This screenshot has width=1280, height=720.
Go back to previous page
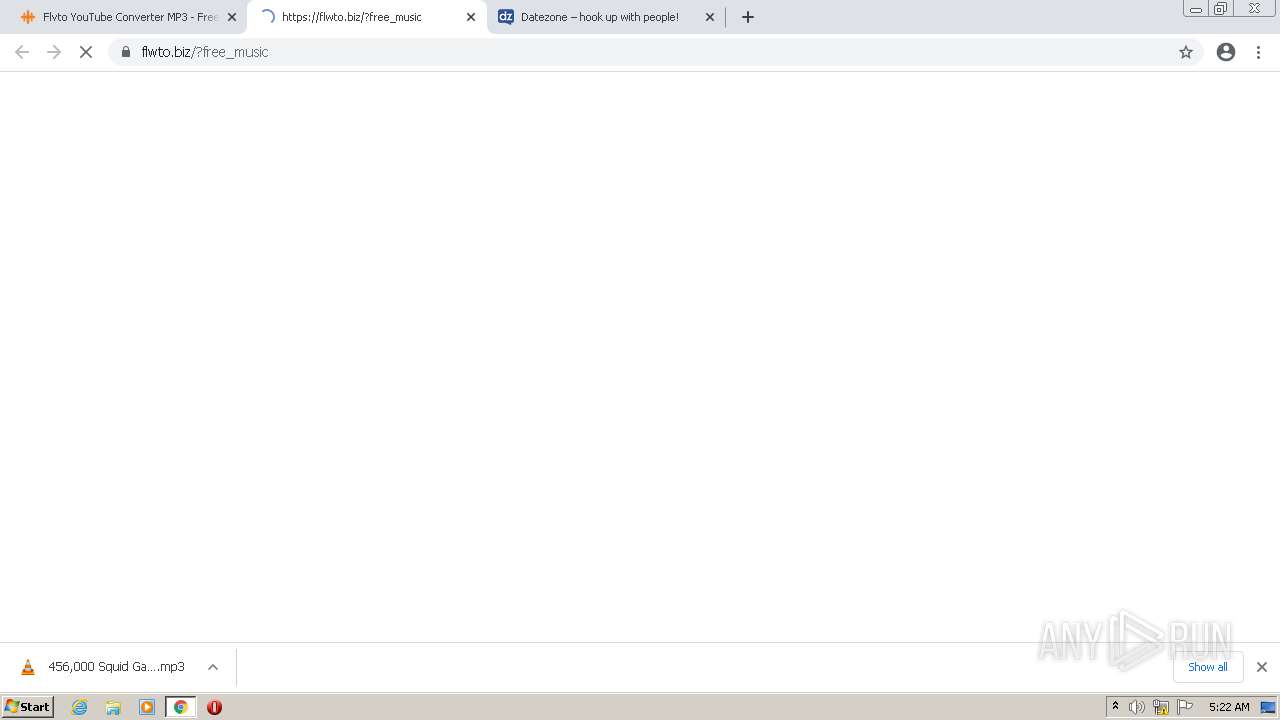(22, 52)
